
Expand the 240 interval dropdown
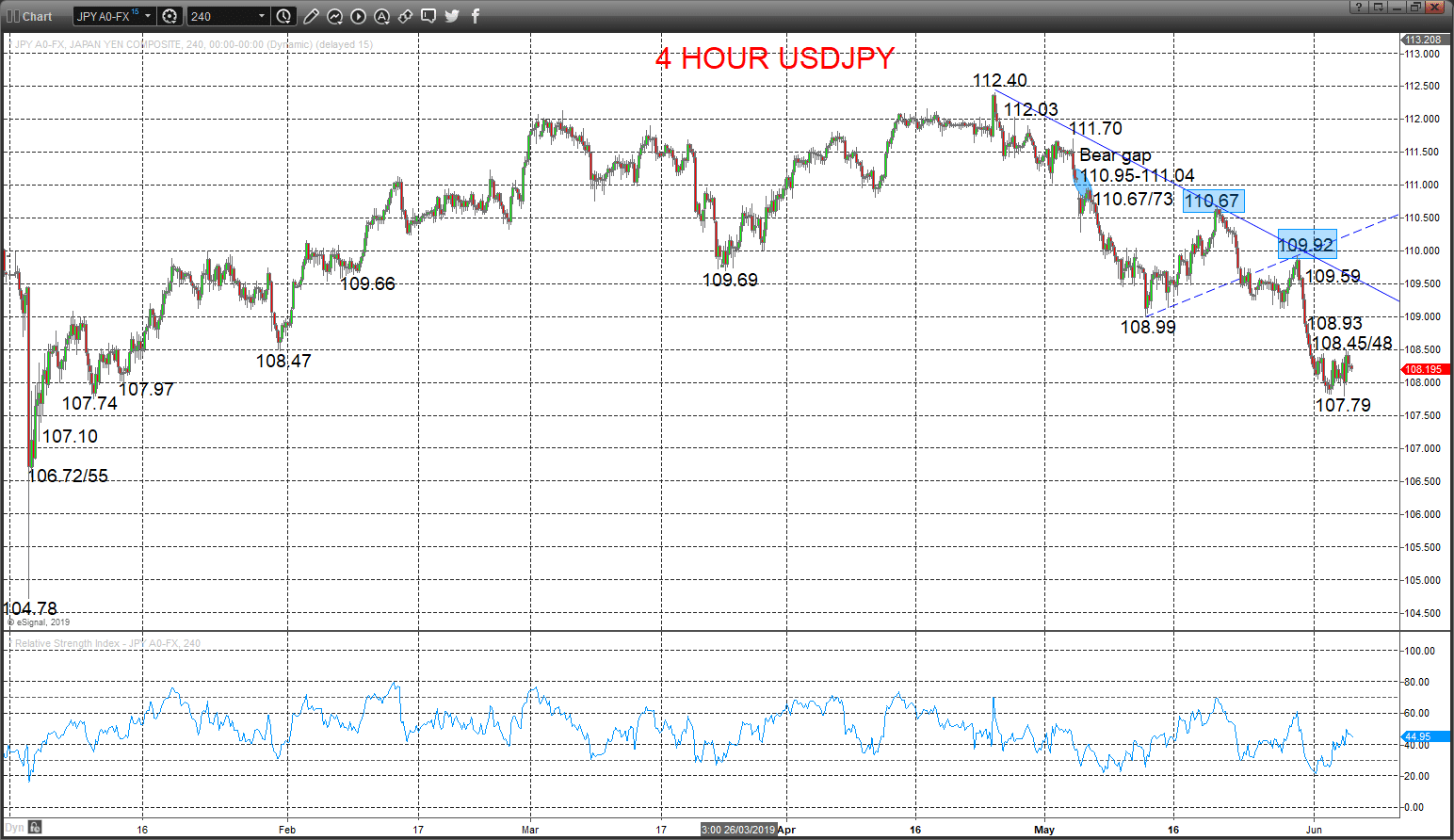(262, 16)
